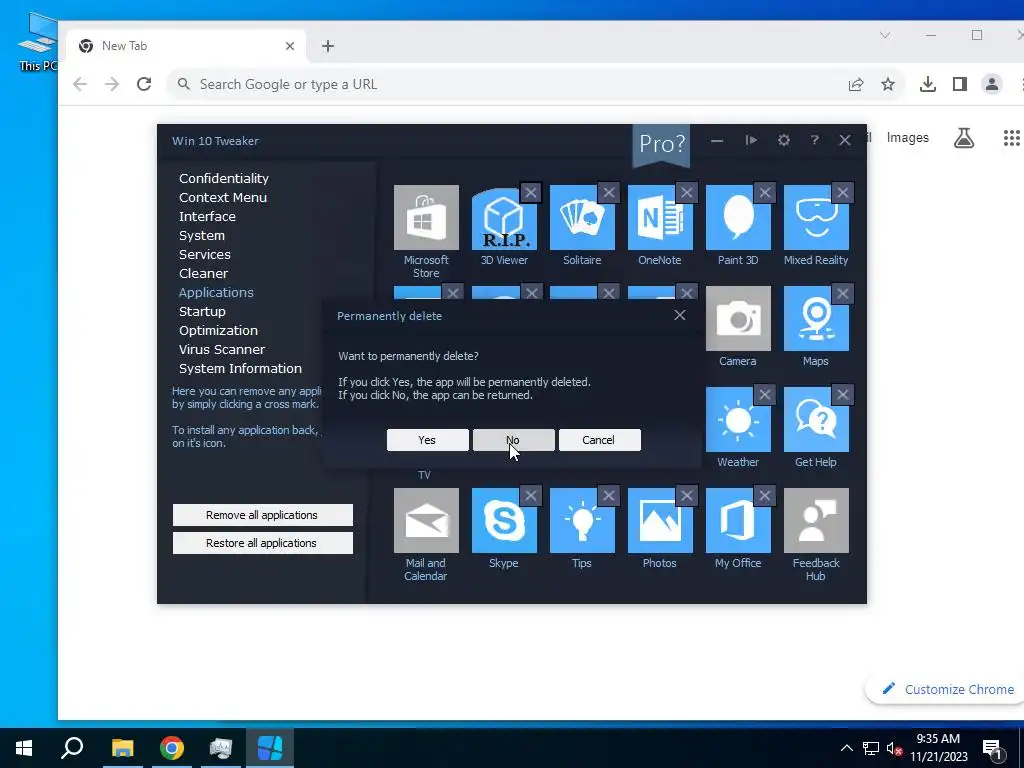Screen dimensions: 1024x768
Task: Open the Cleaner section
Action: coord(203,273)
